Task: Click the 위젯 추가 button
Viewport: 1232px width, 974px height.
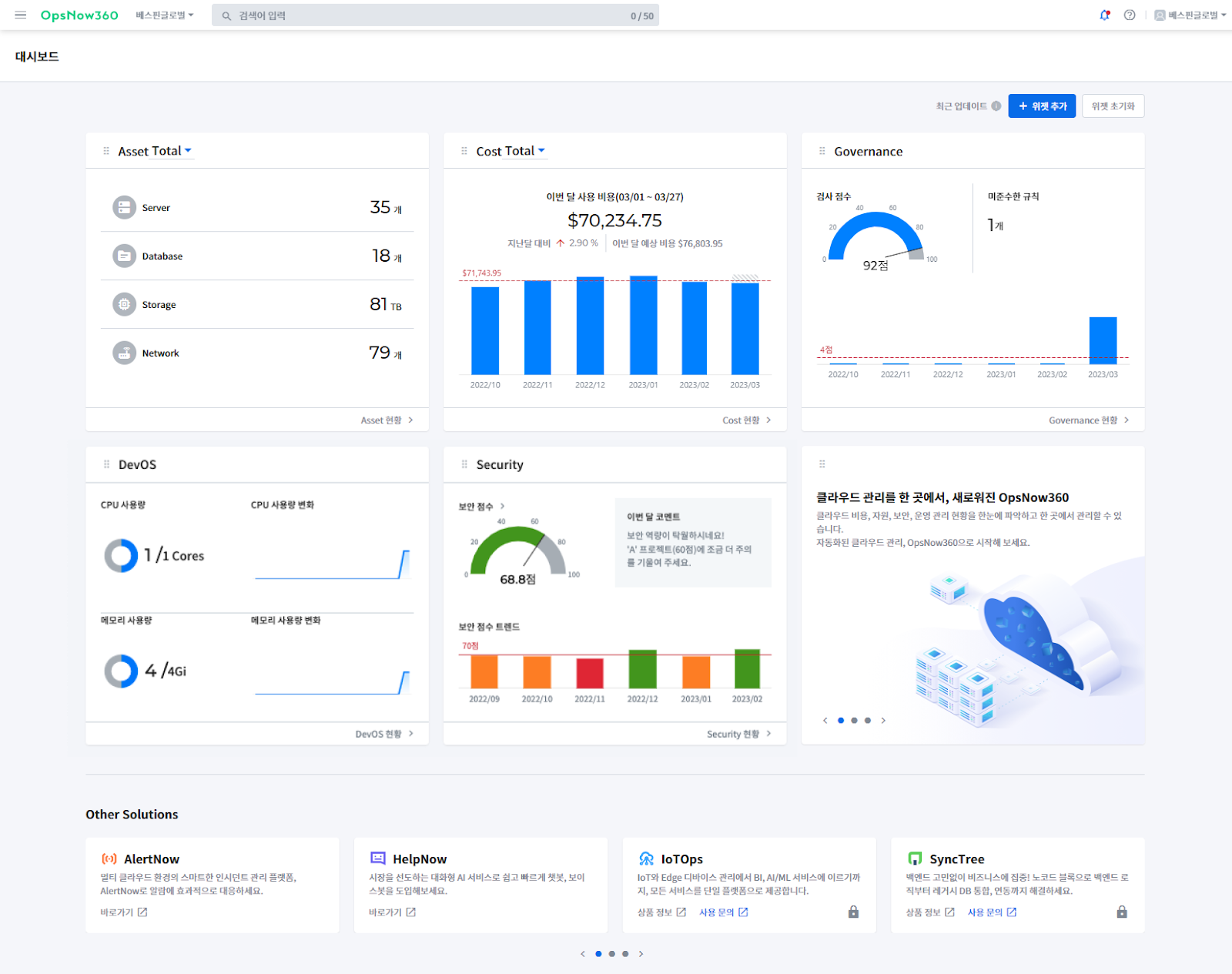Action: pos(1042,106)
